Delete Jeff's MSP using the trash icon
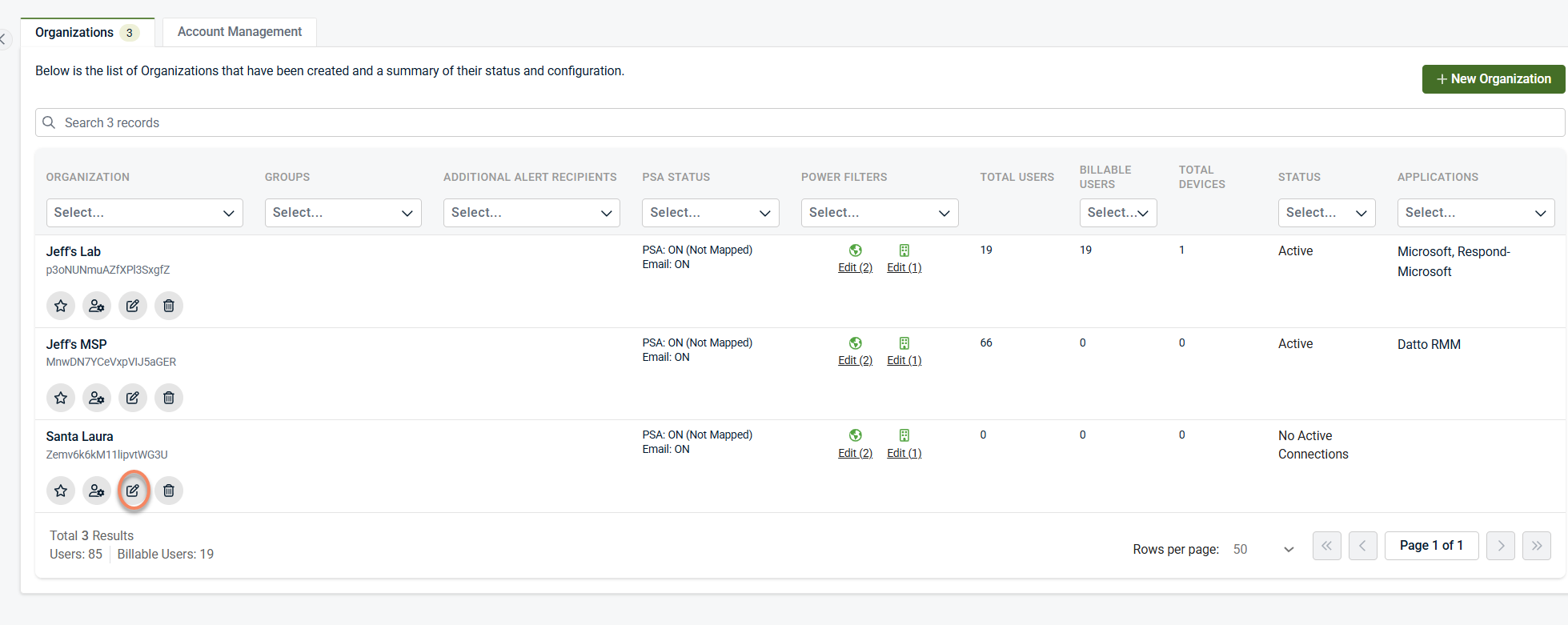The height and width of the screenshot is (625, 1568). [169, 398]
